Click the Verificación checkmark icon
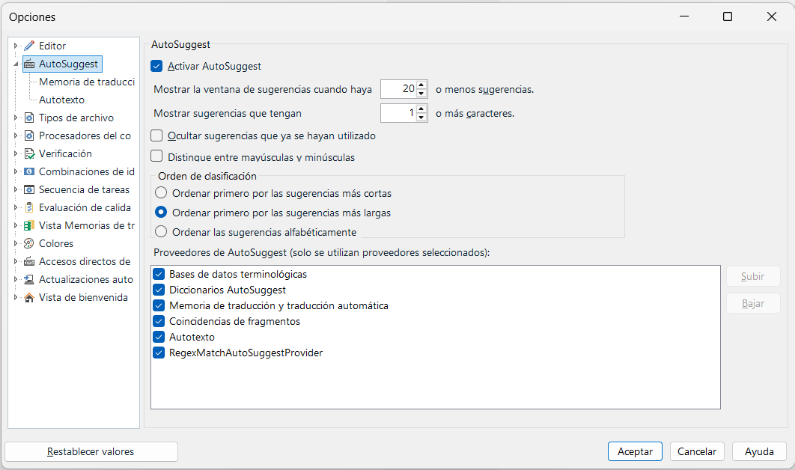795x470 pixels. pos(29,154)
